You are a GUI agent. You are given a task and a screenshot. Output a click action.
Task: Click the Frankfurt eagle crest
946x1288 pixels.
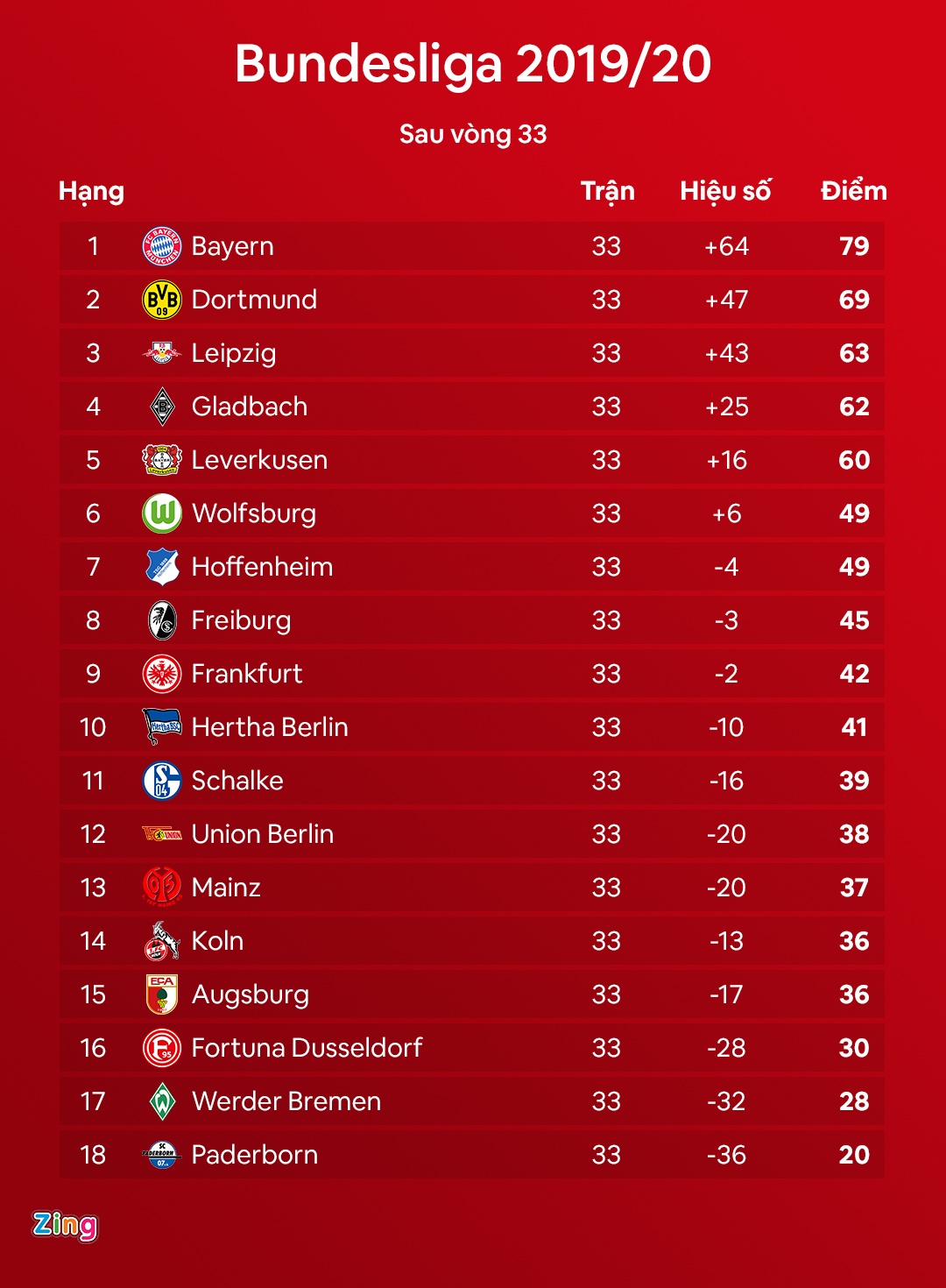[162, 674]
